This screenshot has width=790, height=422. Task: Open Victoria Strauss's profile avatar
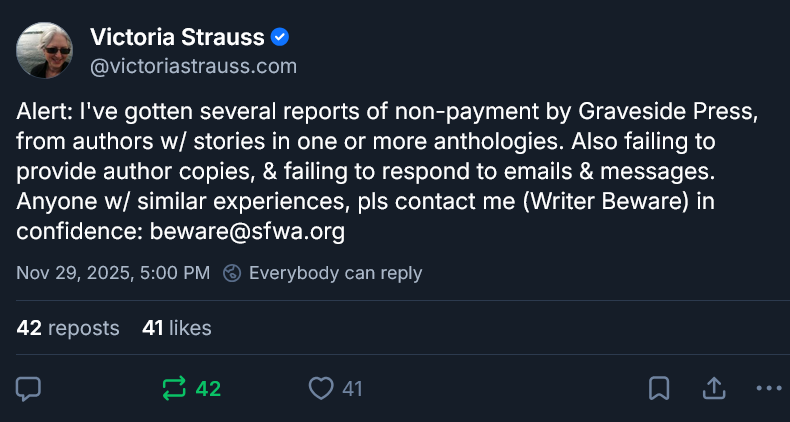coord(45,50)
